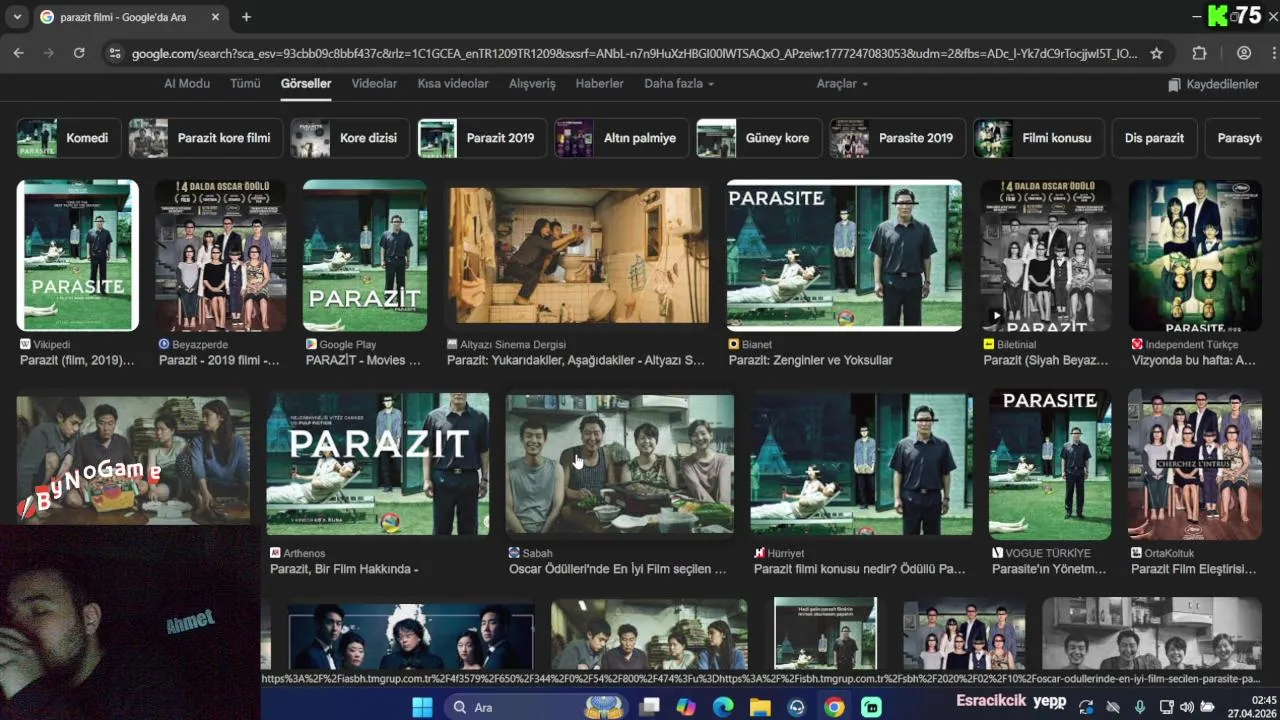
Task: Click 'Parazit, Bir Film Hakkında' link
Action: [x=344, y=569]
